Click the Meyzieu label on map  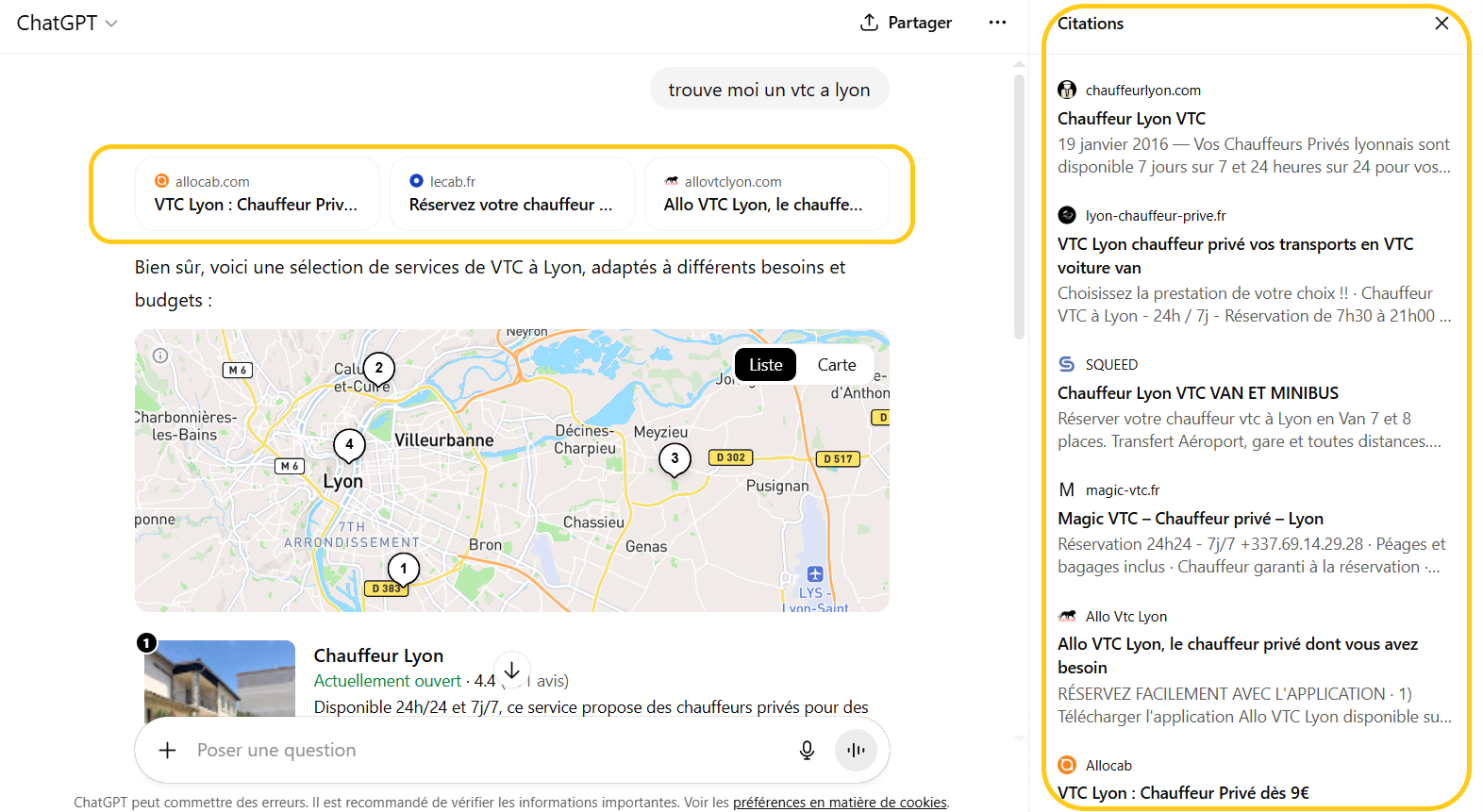click(x=660, y=432)
